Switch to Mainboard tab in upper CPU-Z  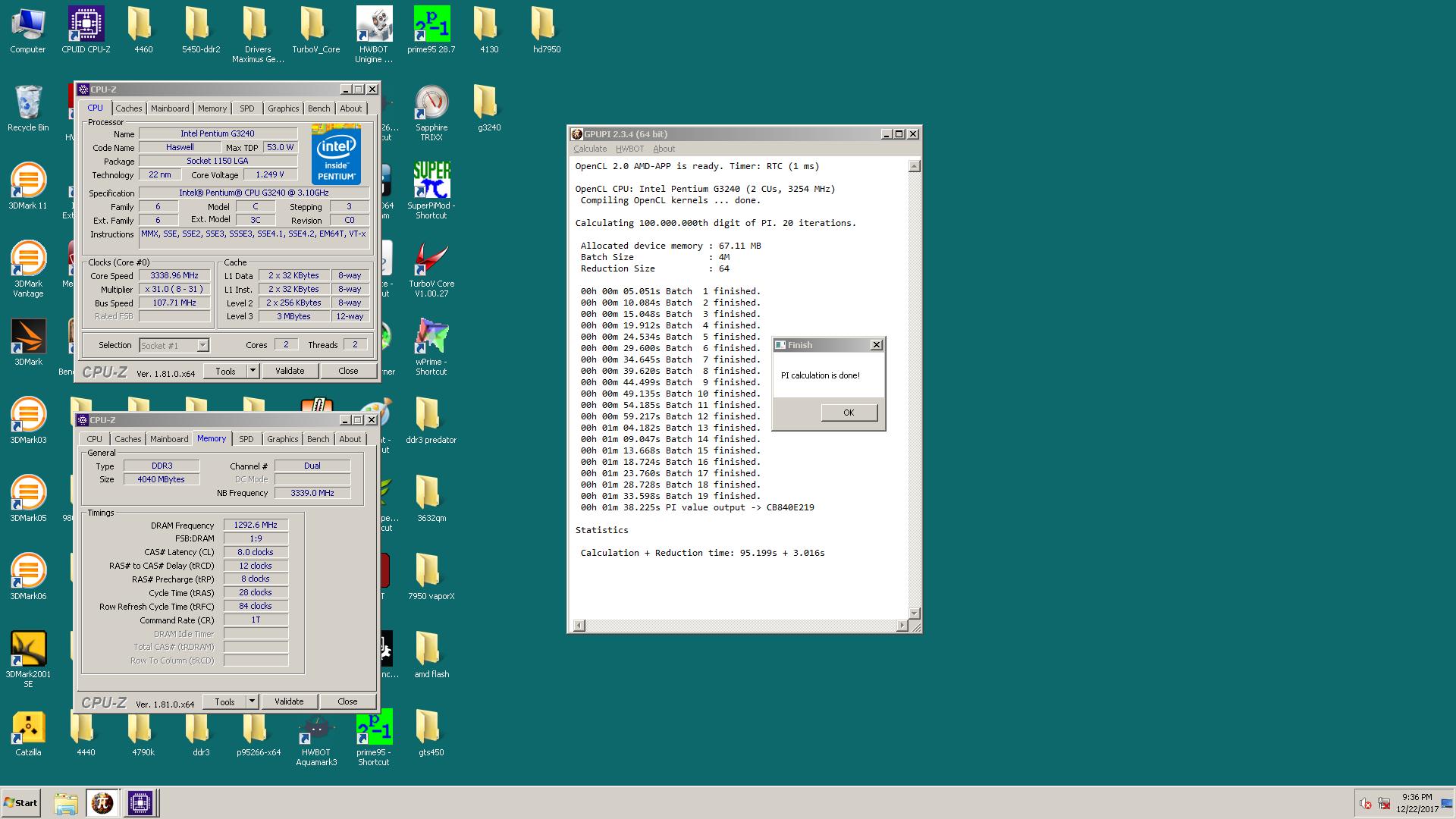click(x=170, y=108)
